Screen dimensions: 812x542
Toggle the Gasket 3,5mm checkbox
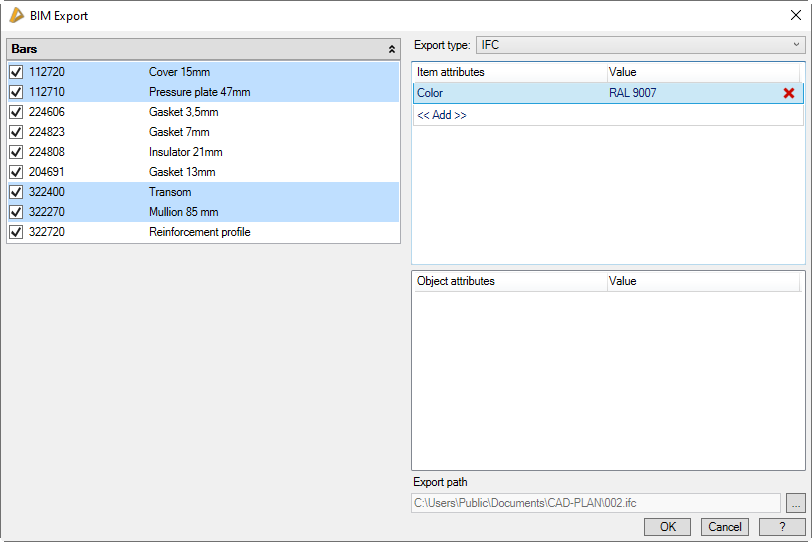click(x=16, y=112)
